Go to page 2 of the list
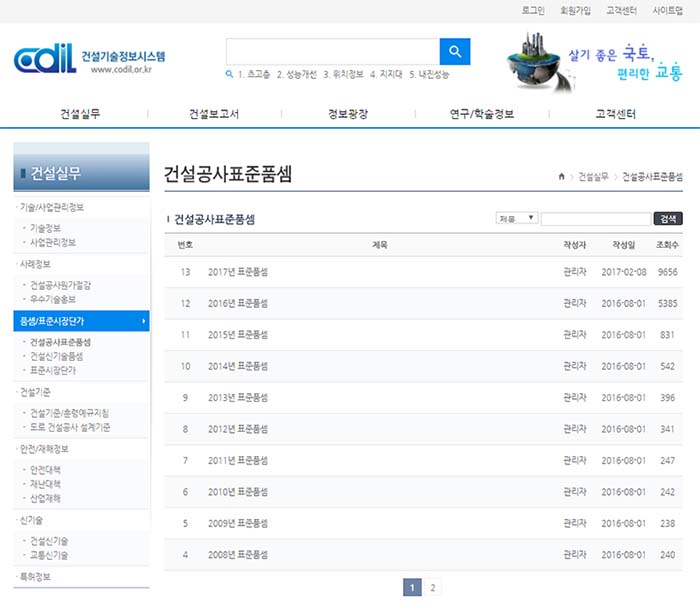This screenshot has width=700, height=606. coord(433,587)
